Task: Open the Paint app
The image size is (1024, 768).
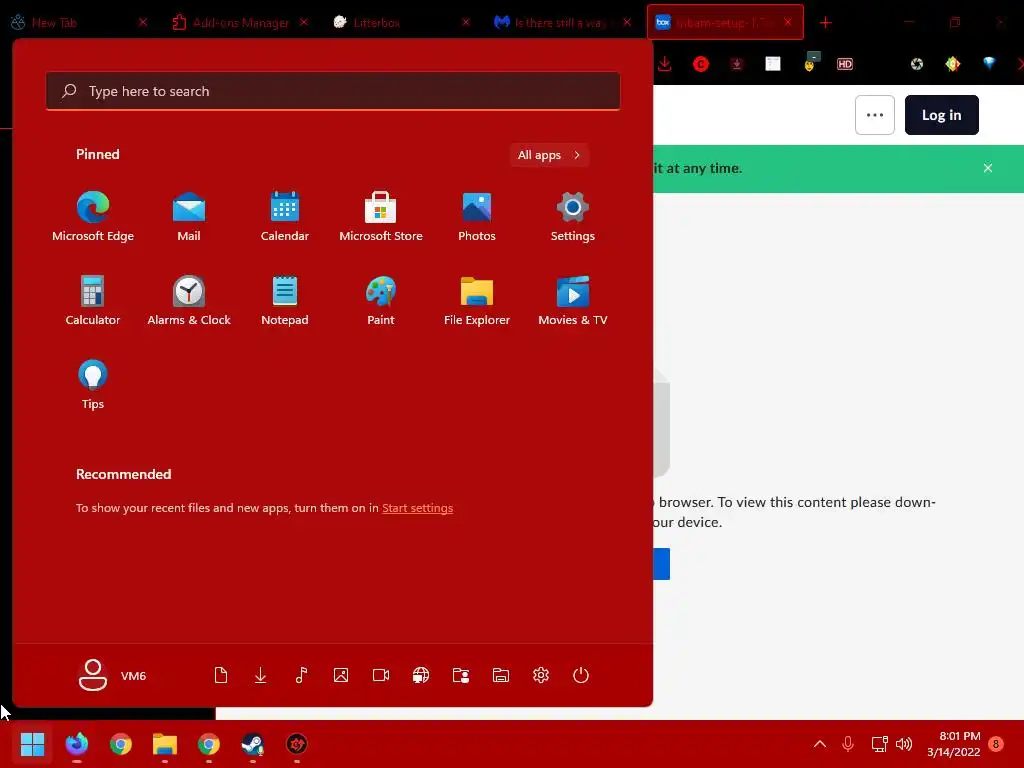Action: [x=381, y=300]
